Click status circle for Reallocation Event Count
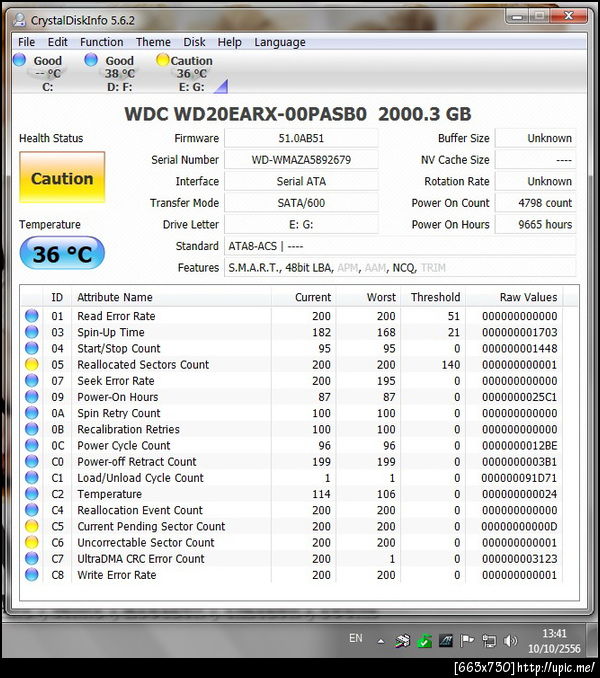600x678 pixels. [x=32, y=510]
